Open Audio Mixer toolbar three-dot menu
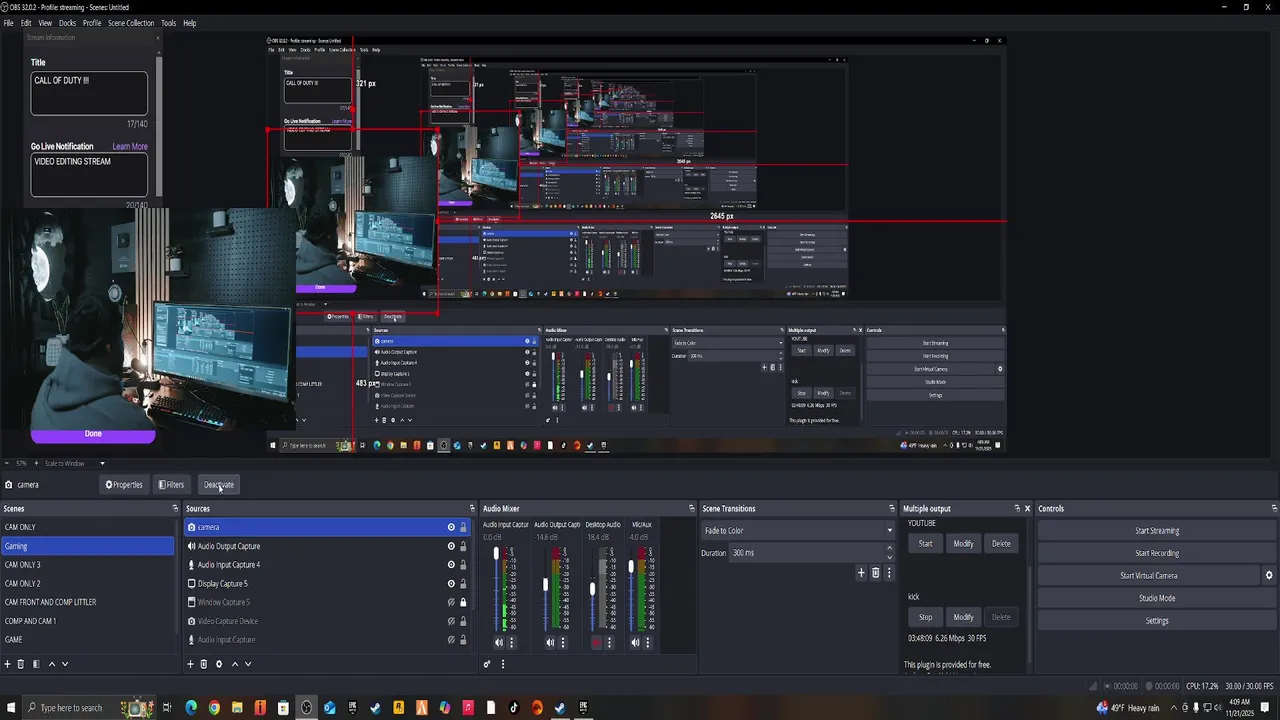1280x720 pixels. [502, 664]
